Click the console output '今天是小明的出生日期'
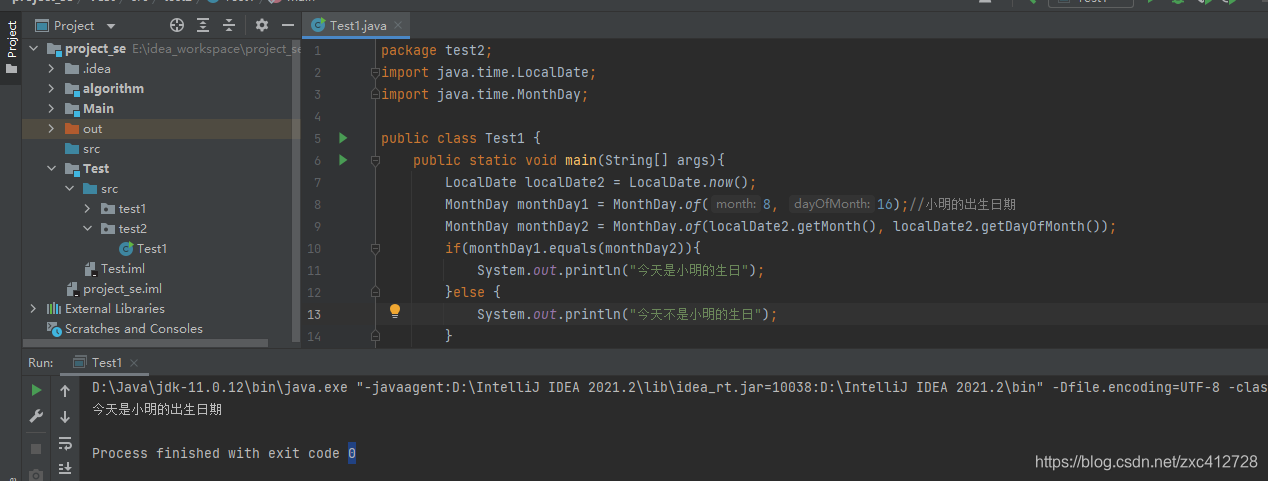 [157, 409]
